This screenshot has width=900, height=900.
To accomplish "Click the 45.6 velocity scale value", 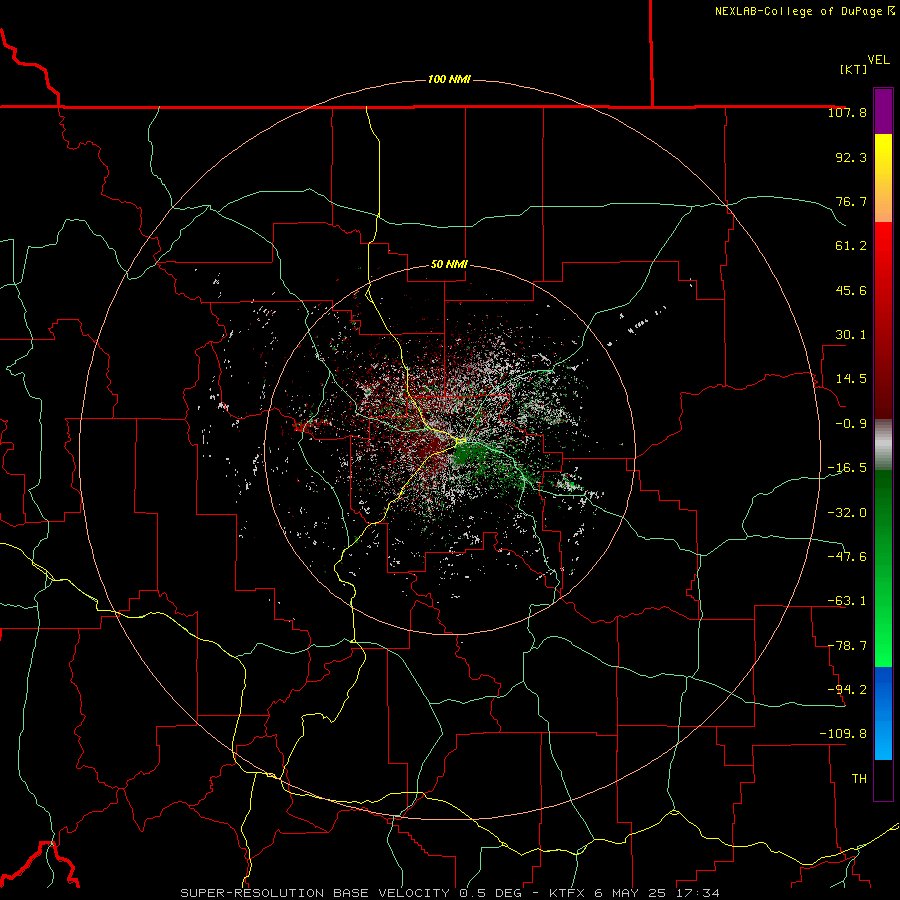I will 851,290.
